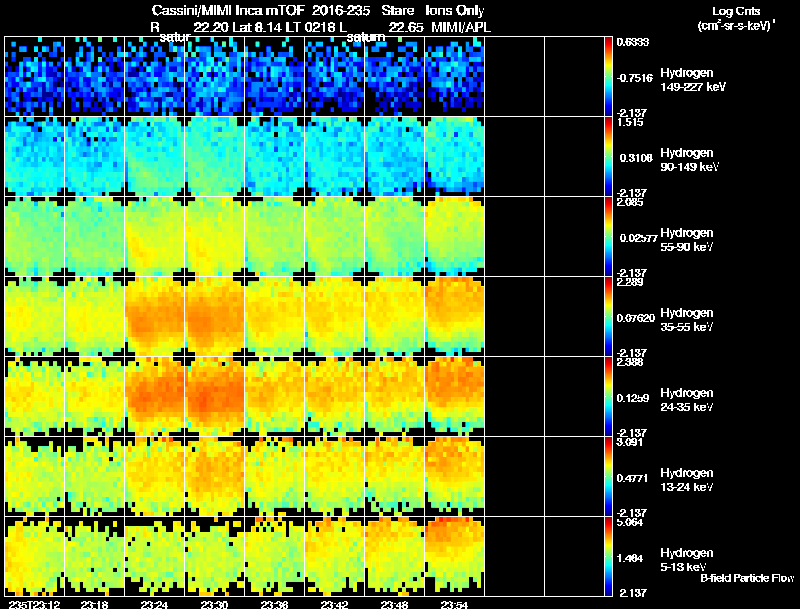Select the 23:54 panel in the 149-227 keV row
800x609 pixels.
click(455, 77)
